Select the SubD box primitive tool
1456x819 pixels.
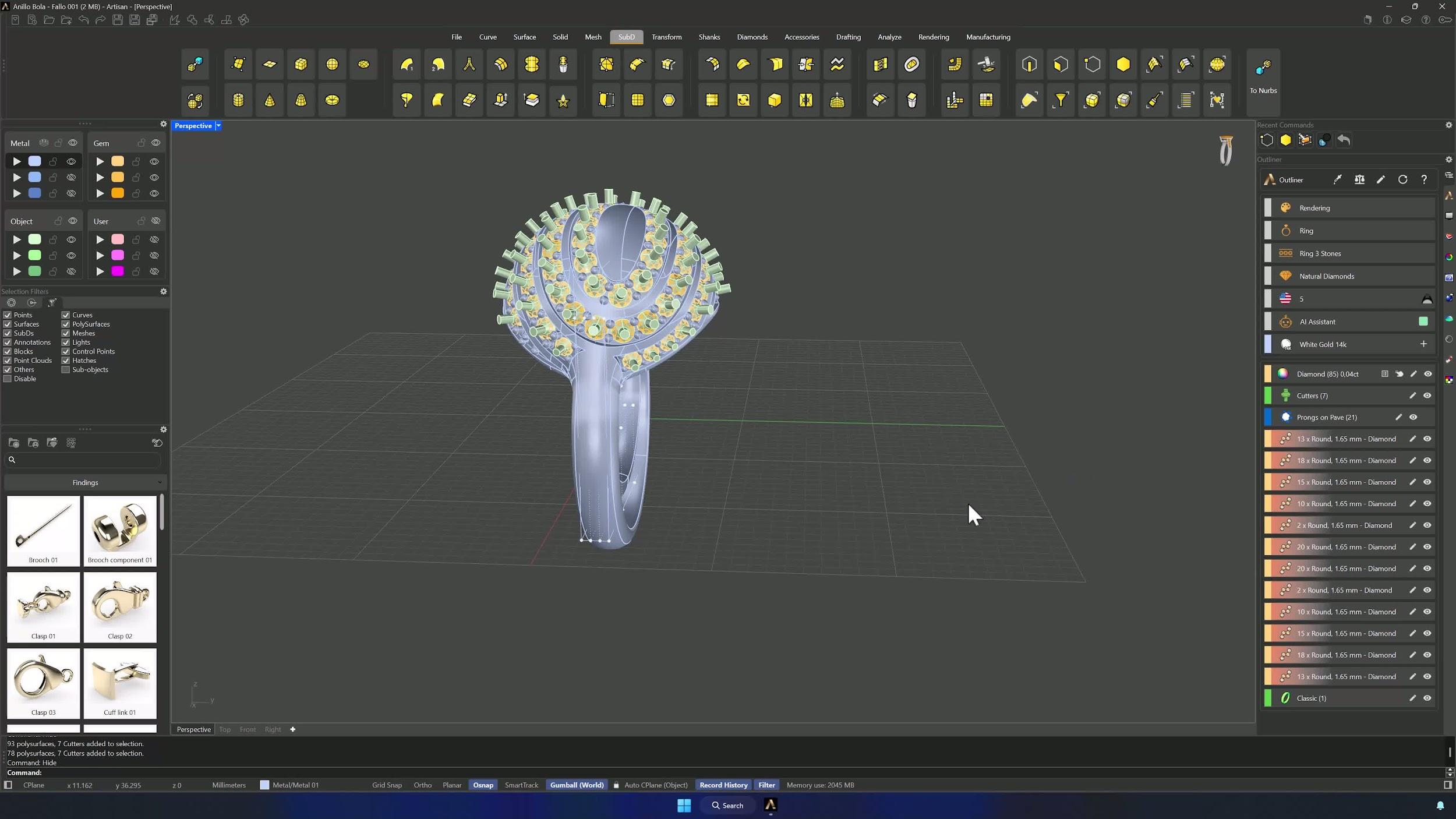[301, 64]
